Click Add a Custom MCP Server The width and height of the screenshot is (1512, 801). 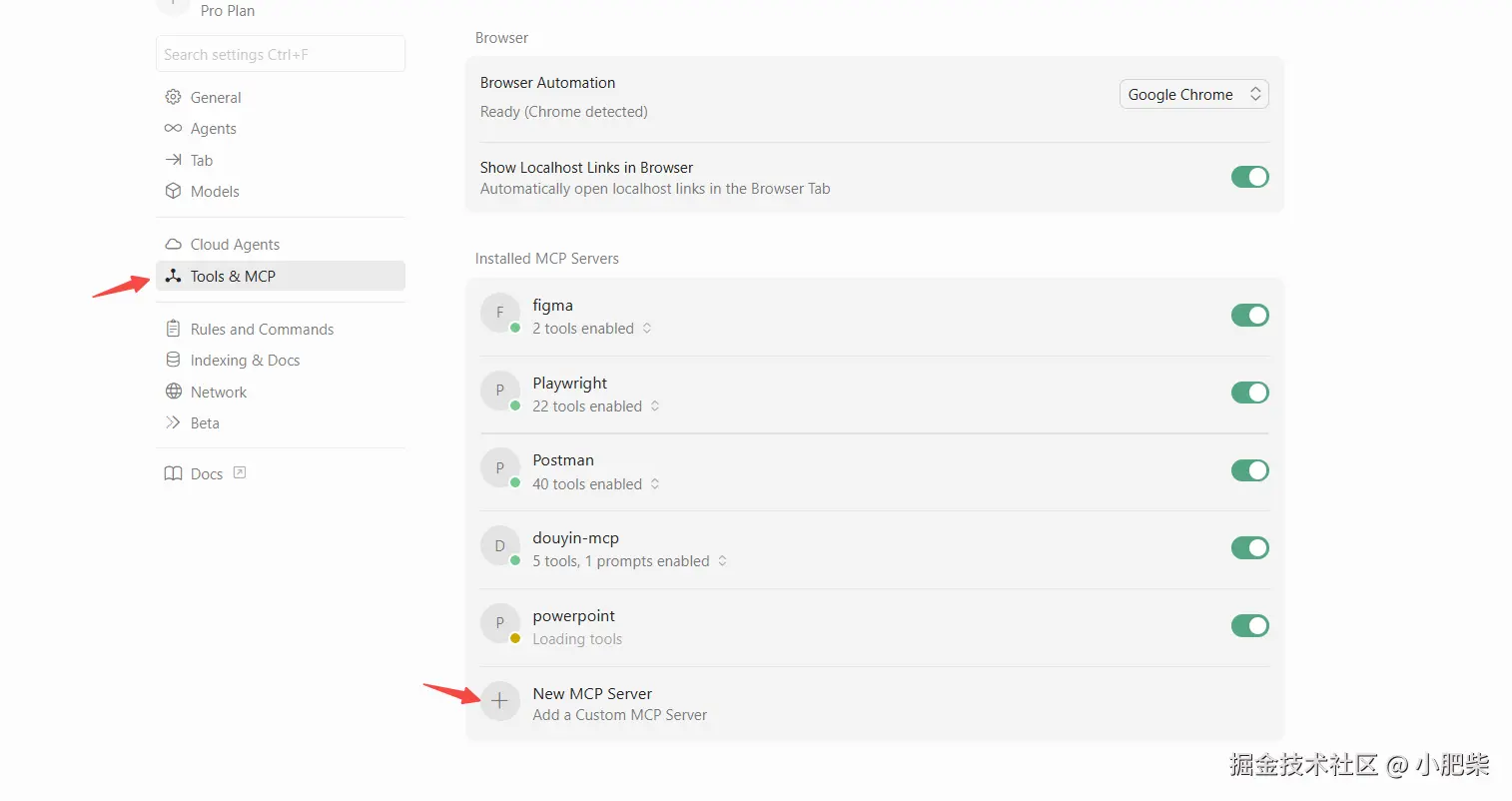coord(619,715)
